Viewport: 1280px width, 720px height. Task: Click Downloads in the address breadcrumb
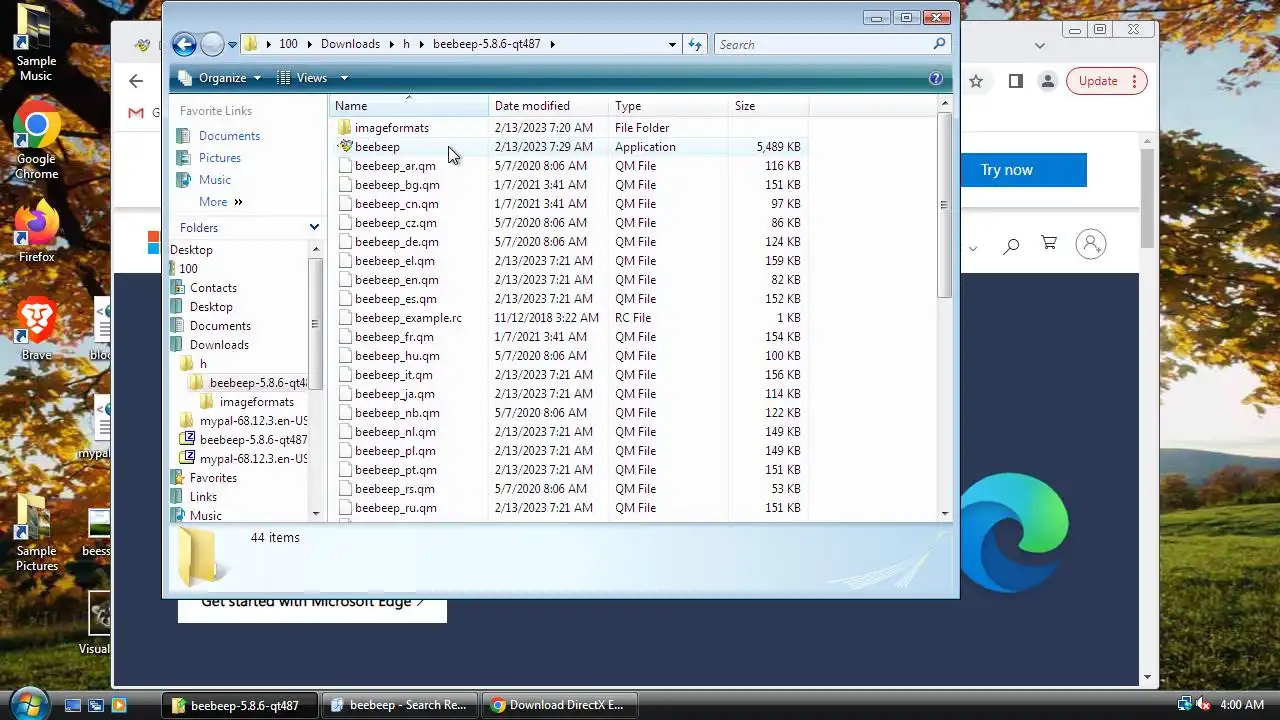click(x=350, y=44)
